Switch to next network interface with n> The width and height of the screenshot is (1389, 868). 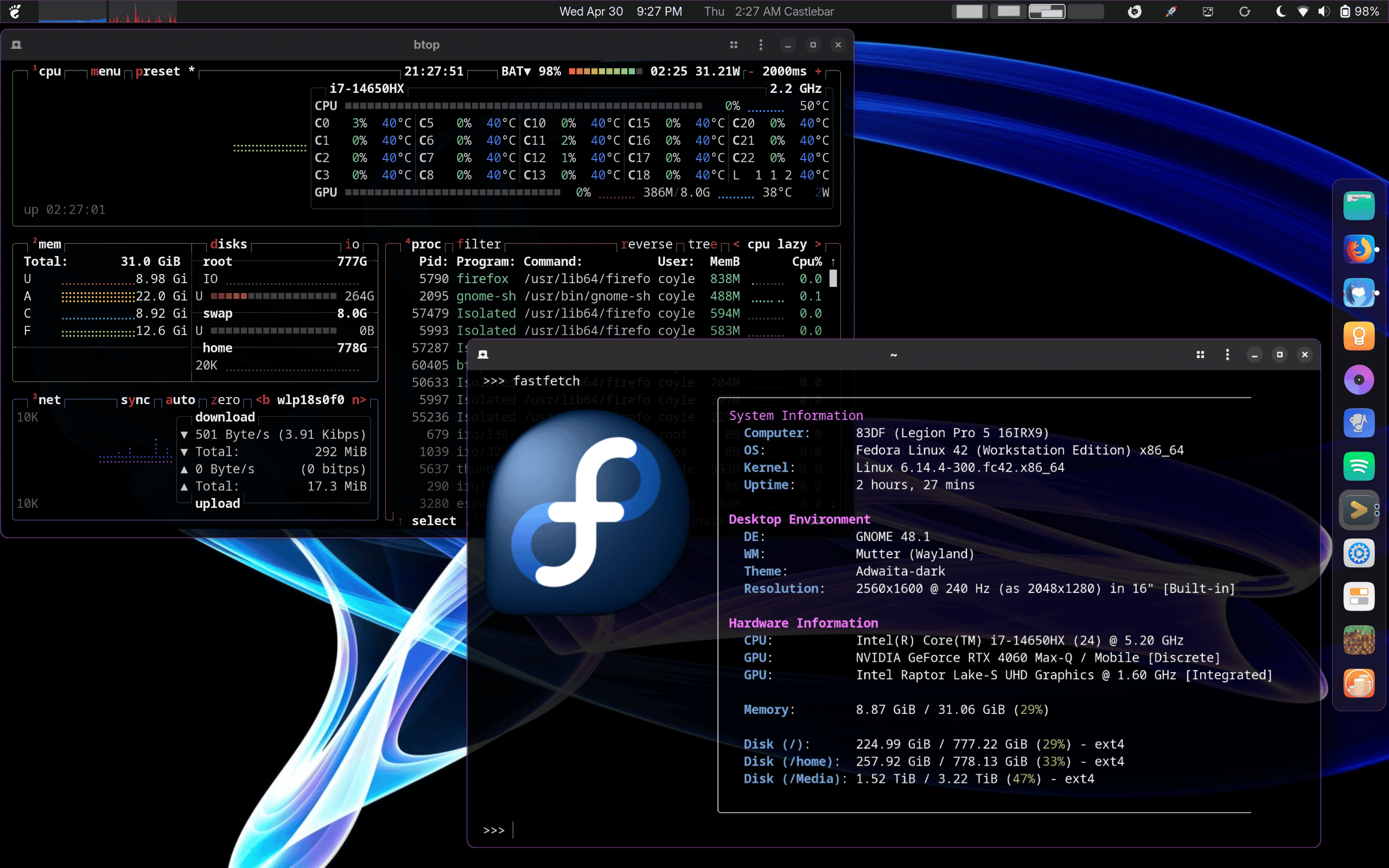pos(359,400)
